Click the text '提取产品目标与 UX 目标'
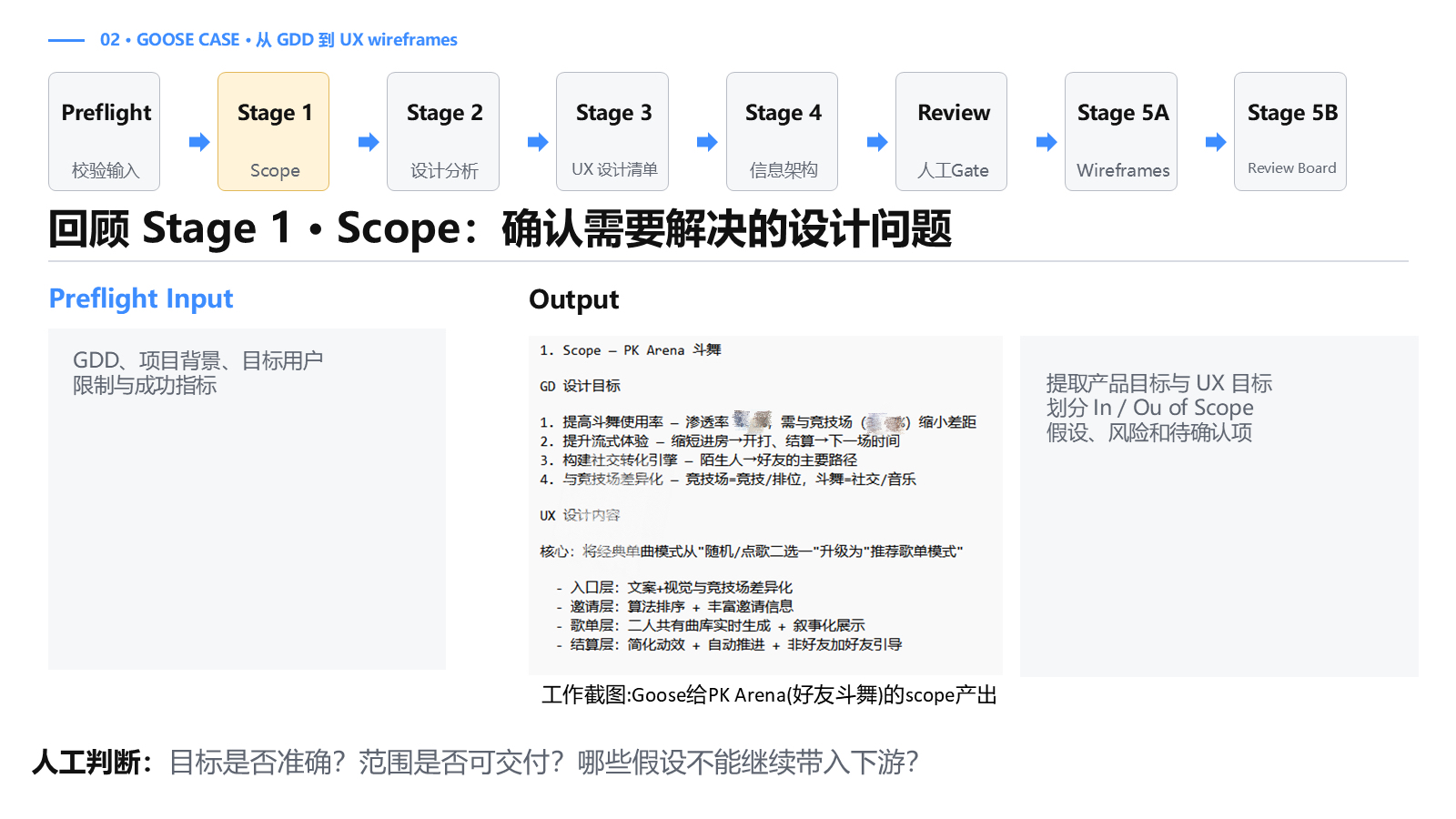Image resolution: width=1456 pixels, height=819 pixels. coord(1159,383)
